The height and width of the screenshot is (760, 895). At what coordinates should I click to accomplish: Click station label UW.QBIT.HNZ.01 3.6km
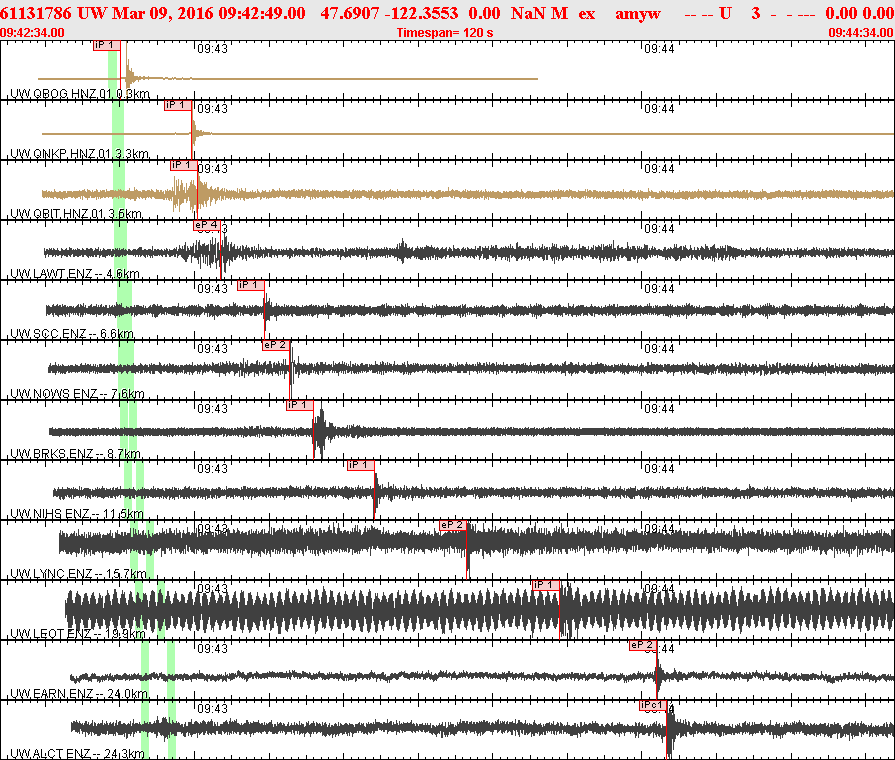[x=76, y=214]
